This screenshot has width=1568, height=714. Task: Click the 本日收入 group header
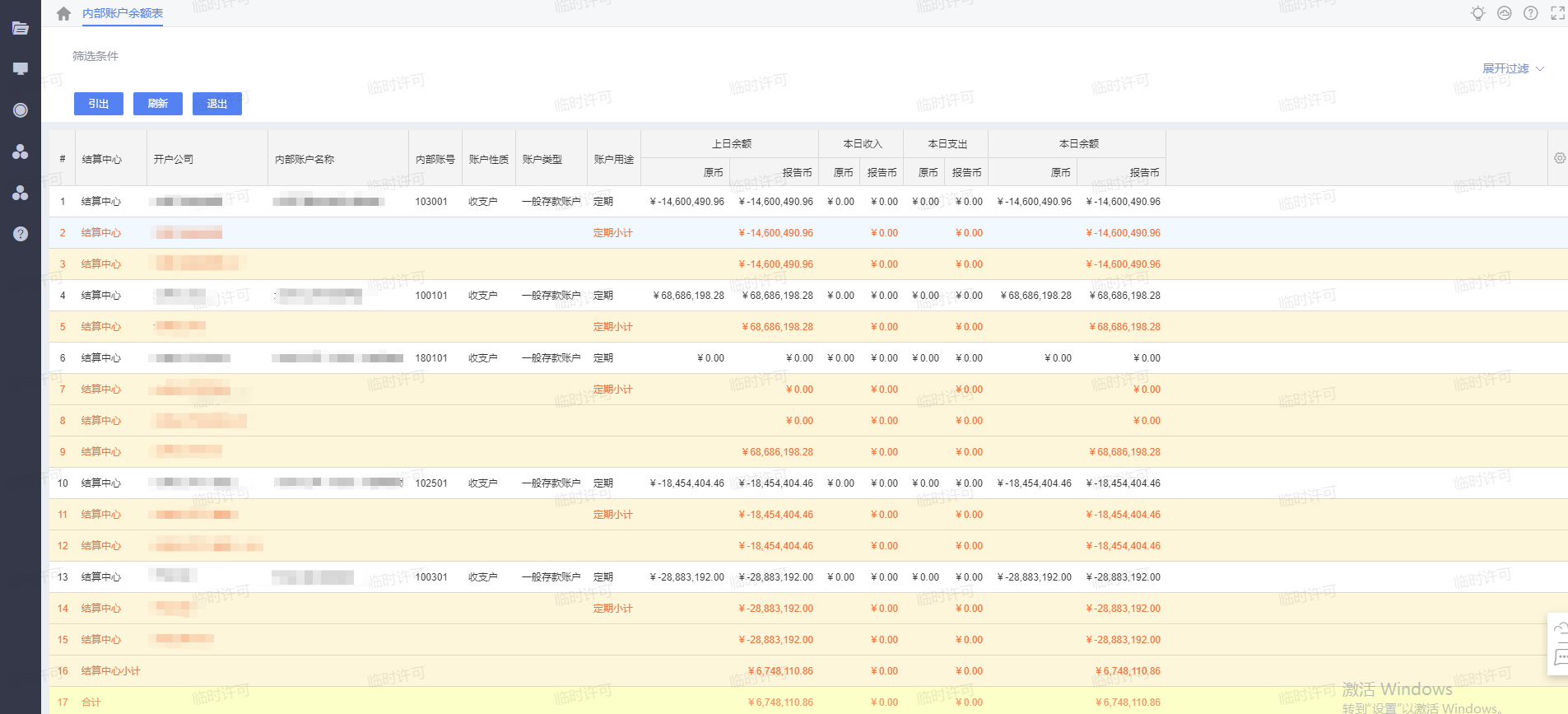[x=863, y=143]
